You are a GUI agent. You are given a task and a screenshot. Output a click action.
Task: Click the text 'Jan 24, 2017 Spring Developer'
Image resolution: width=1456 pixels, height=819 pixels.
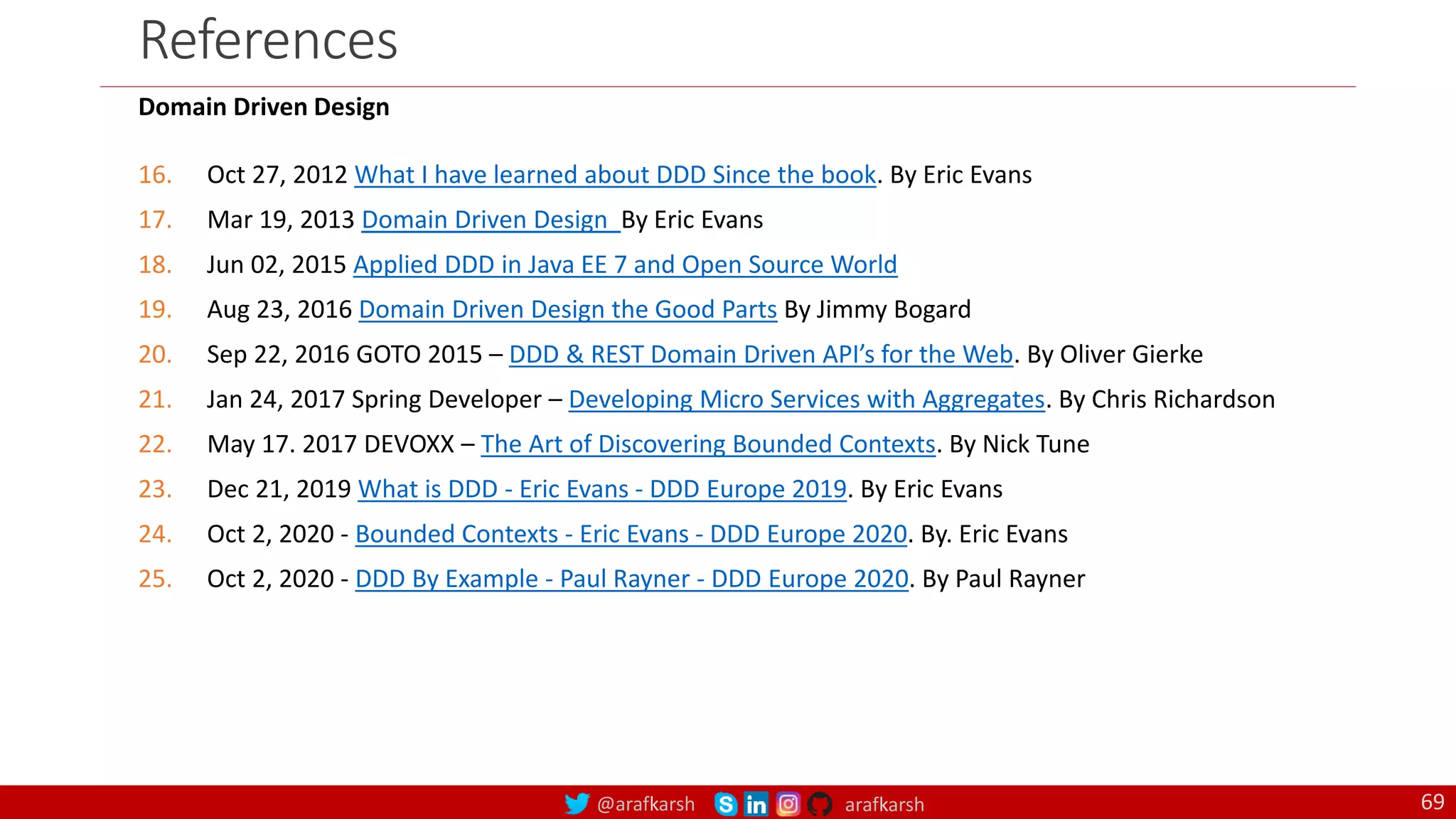tap(375, 400)
